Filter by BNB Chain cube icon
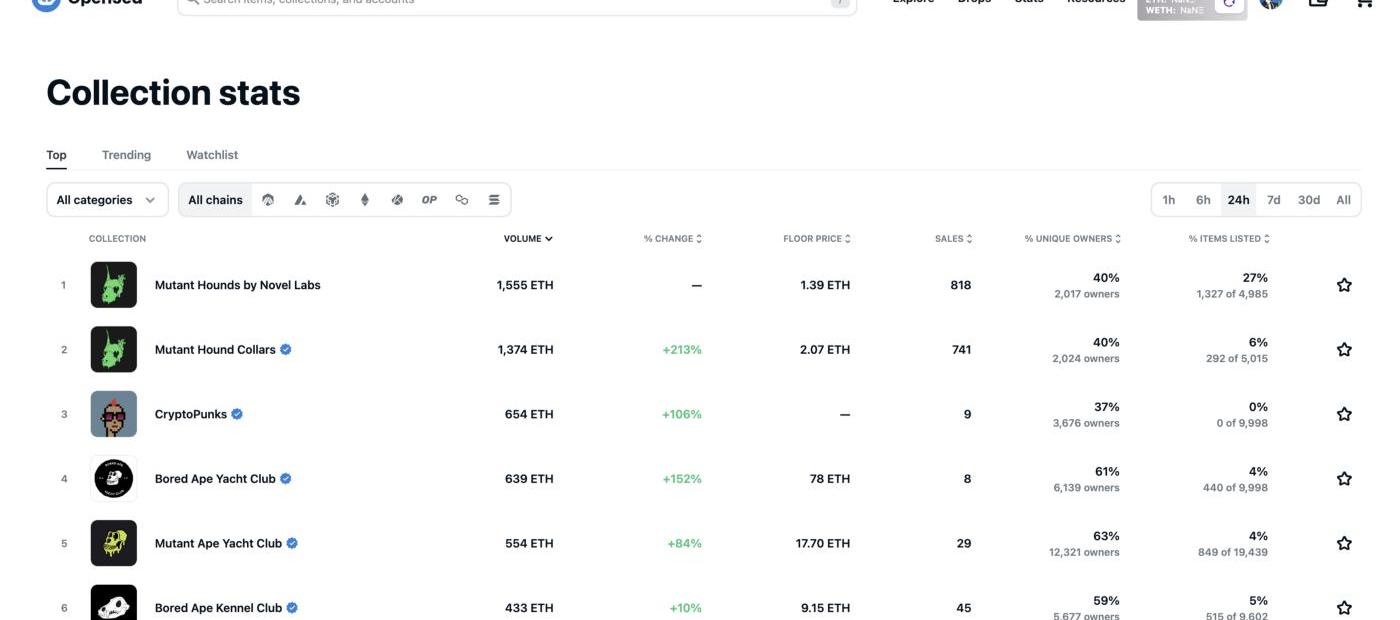This screenshot has height=620, width=1400. (332, 200)
